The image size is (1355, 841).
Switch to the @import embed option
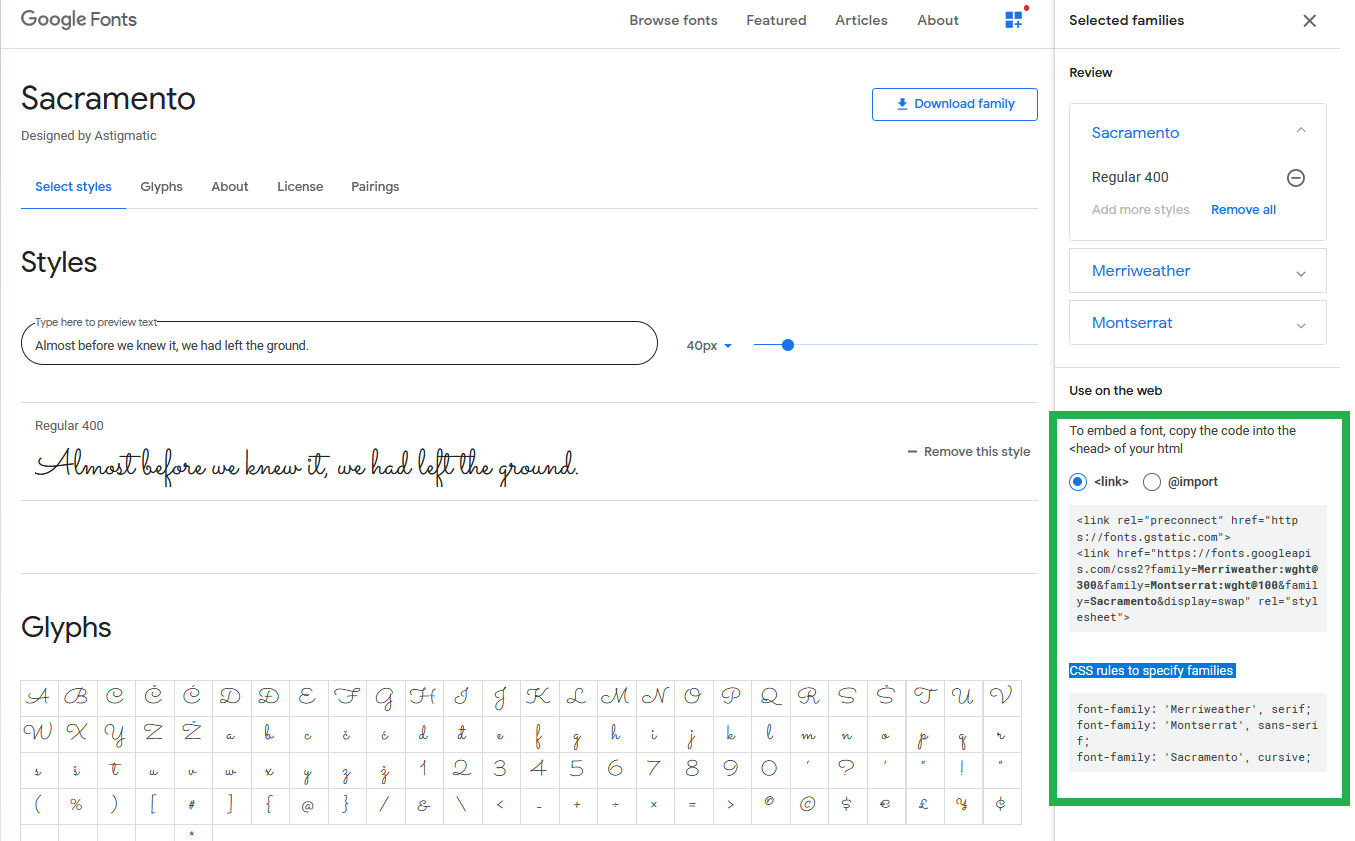(1152, 482)
